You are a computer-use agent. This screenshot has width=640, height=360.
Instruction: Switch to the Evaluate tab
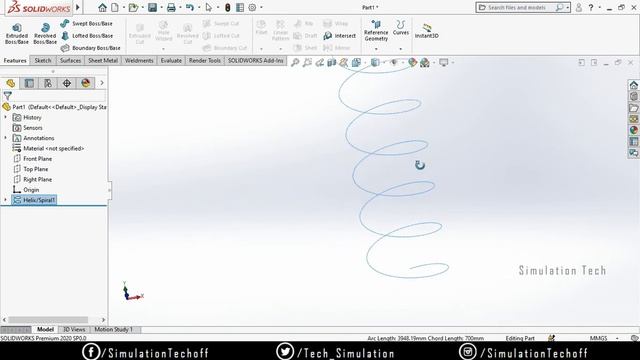[171, 60]
